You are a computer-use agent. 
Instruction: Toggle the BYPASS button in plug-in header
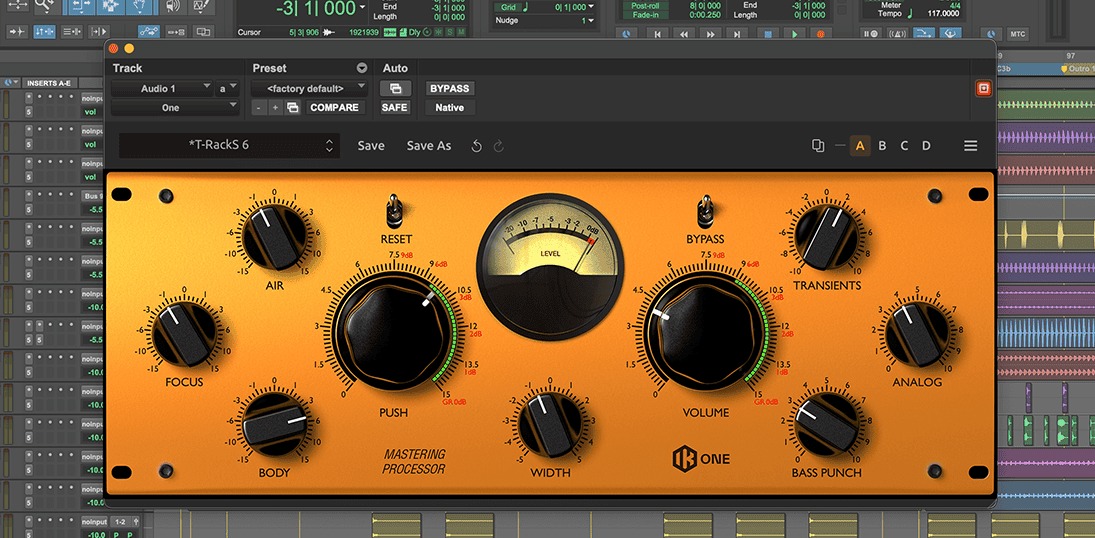pyautogui.click(x=450, y=89)
